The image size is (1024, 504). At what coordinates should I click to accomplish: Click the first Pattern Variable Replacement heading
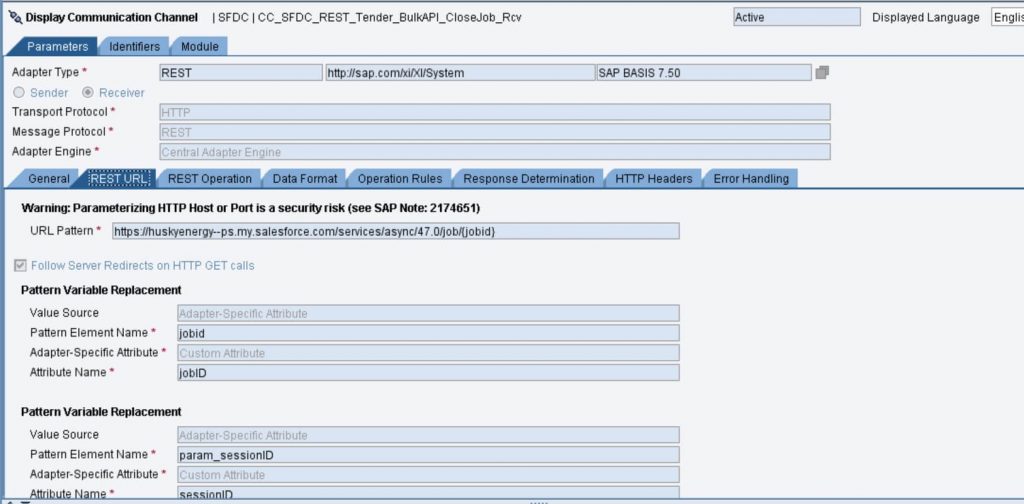[101, 290]
